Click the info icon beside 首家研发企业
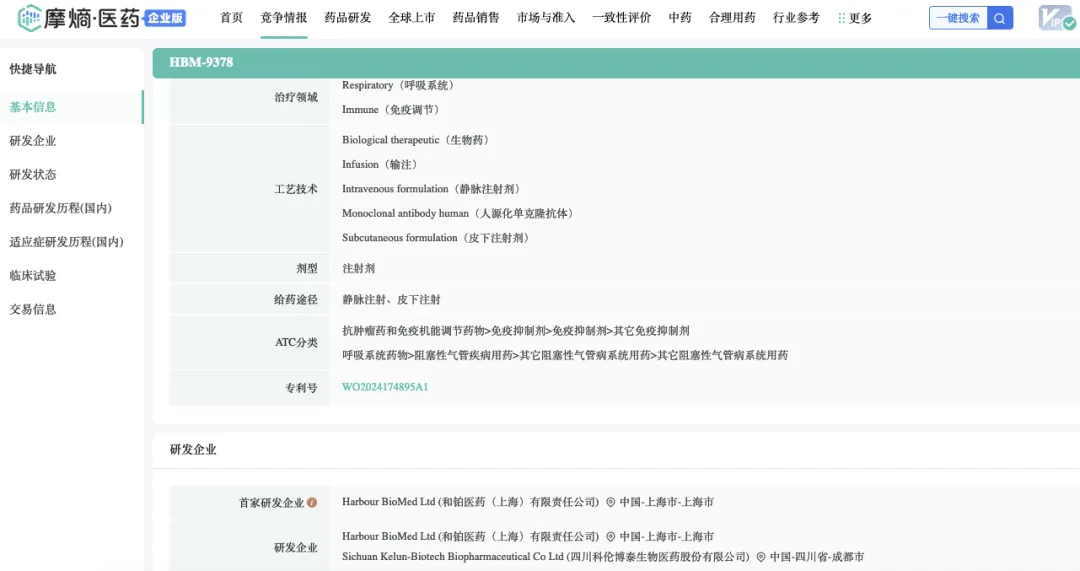 312,503
